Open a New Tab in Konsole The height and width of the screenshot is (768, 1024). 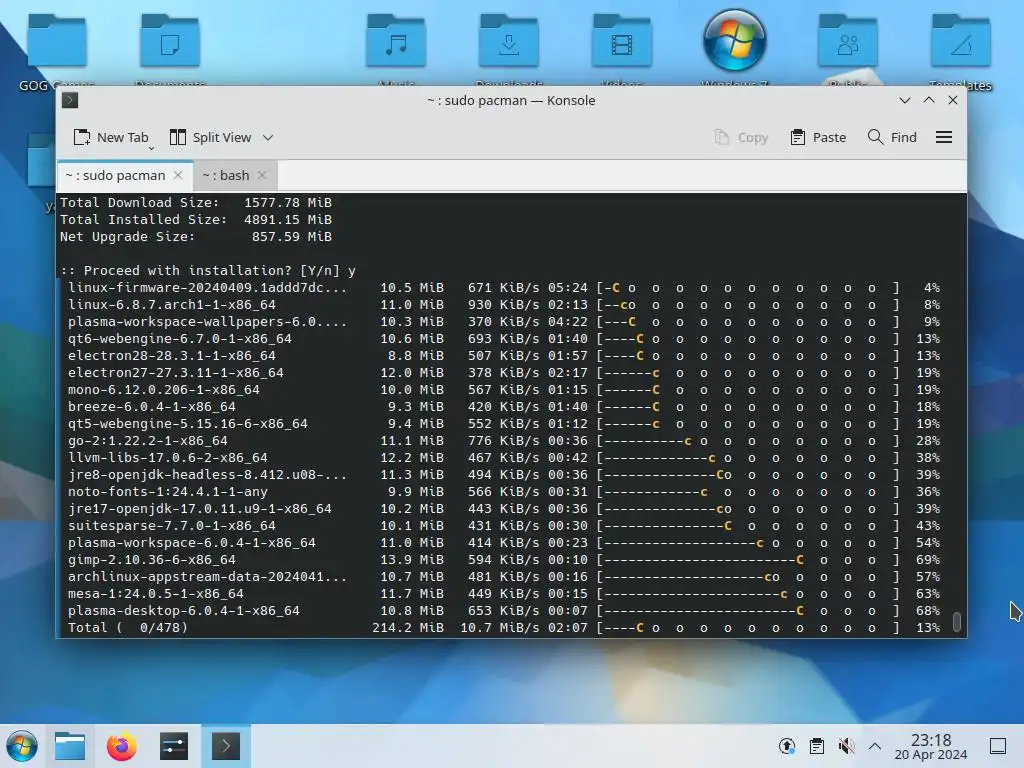coord(111,137)
